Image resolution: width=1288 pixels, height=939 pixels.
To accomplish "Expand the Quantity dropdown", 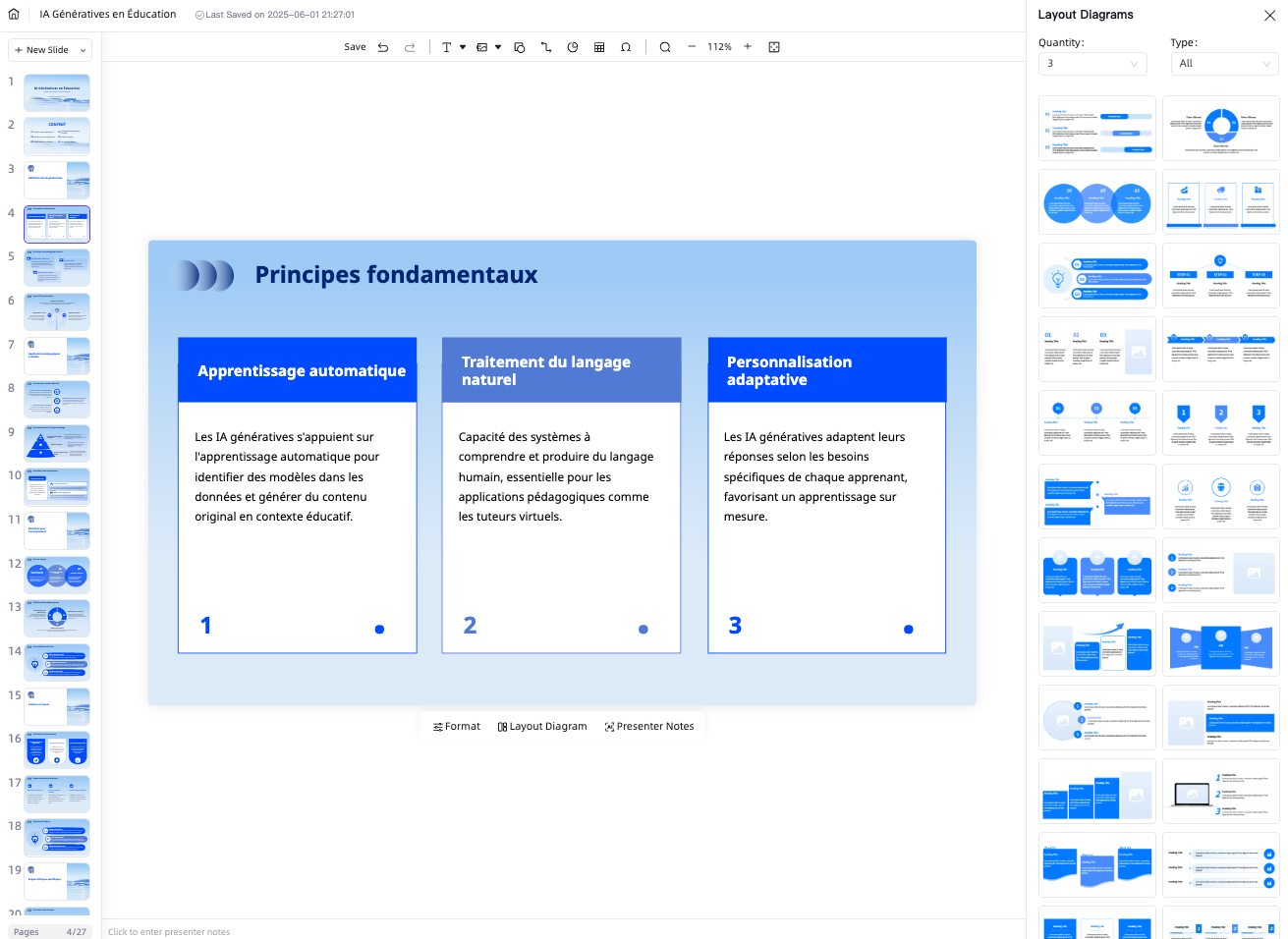I will 1092,64.
